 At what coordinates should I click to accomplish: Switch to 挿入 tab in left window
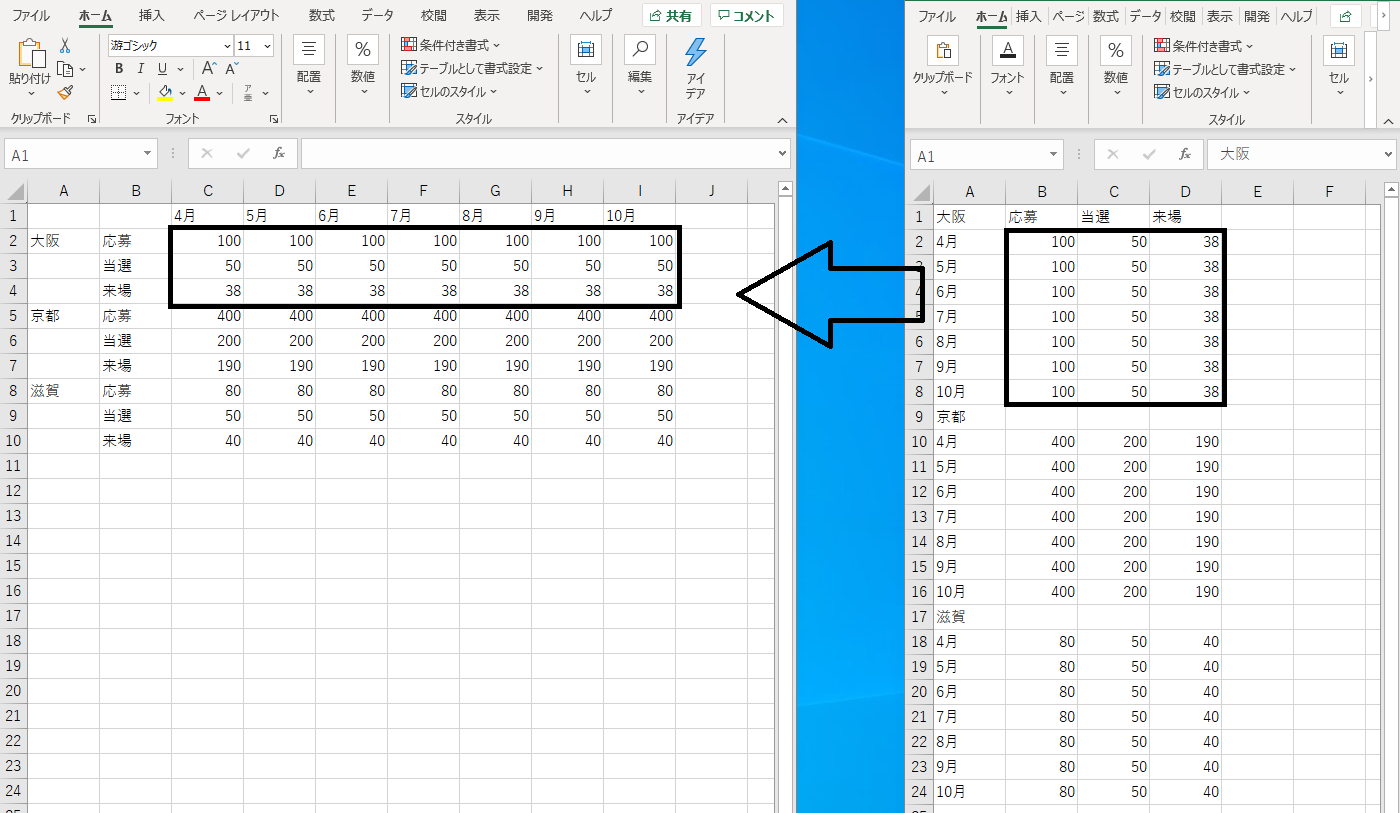152,16
